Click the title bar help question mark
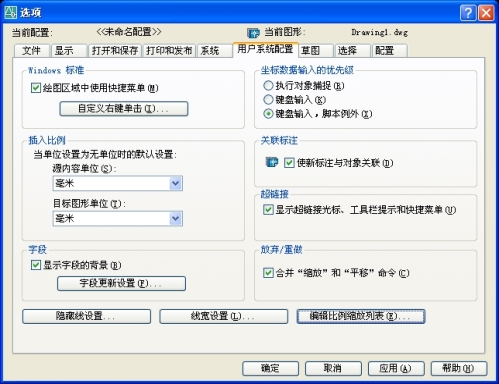Image resolution: width=499 pixels, height=384 pixels. 468,13
